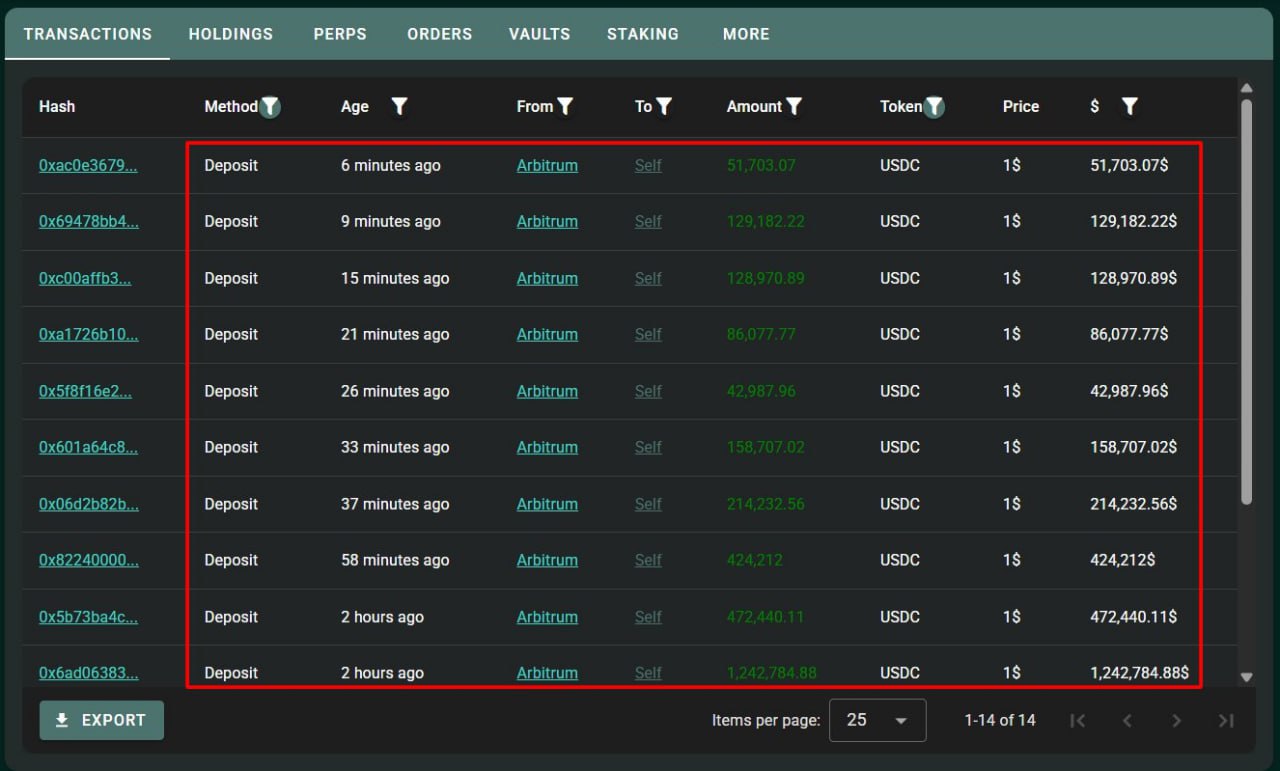The image size is (1280, 771).
Task: Go to previous page arrow
Action: 1127,721
